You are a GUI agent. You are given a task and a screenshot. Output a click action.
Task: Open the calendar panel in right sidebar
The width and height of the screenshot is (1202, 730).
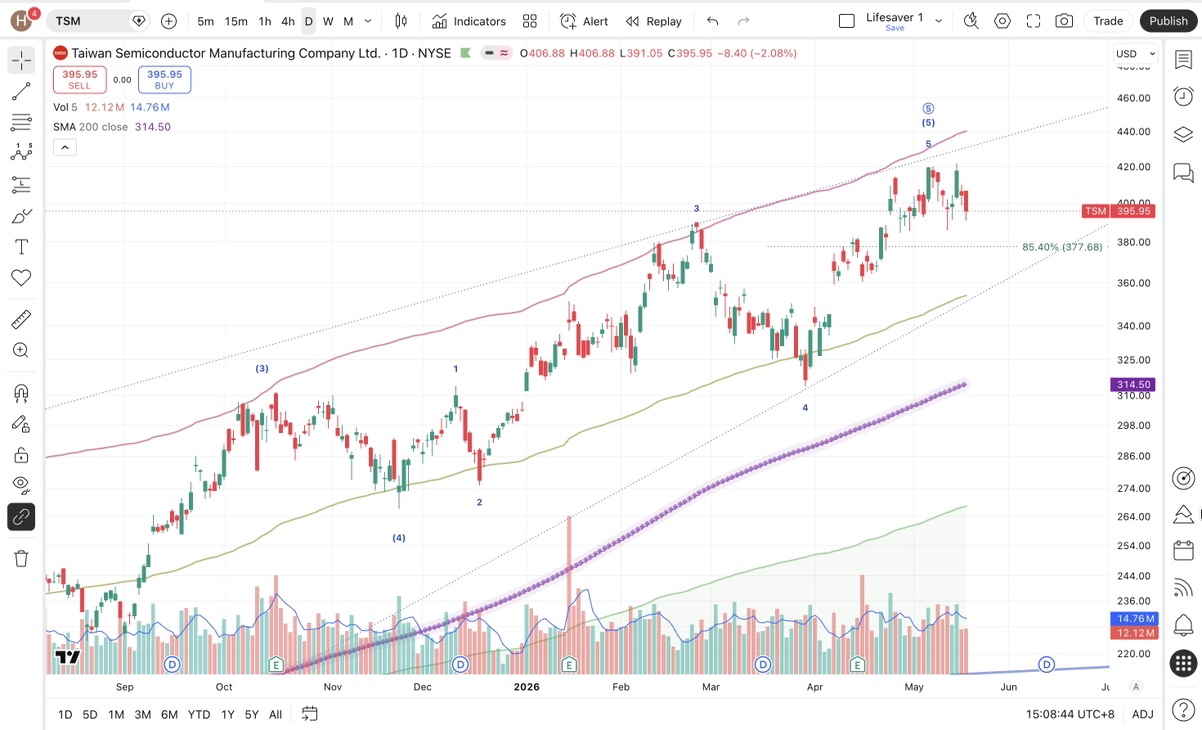pos(1184,550)
